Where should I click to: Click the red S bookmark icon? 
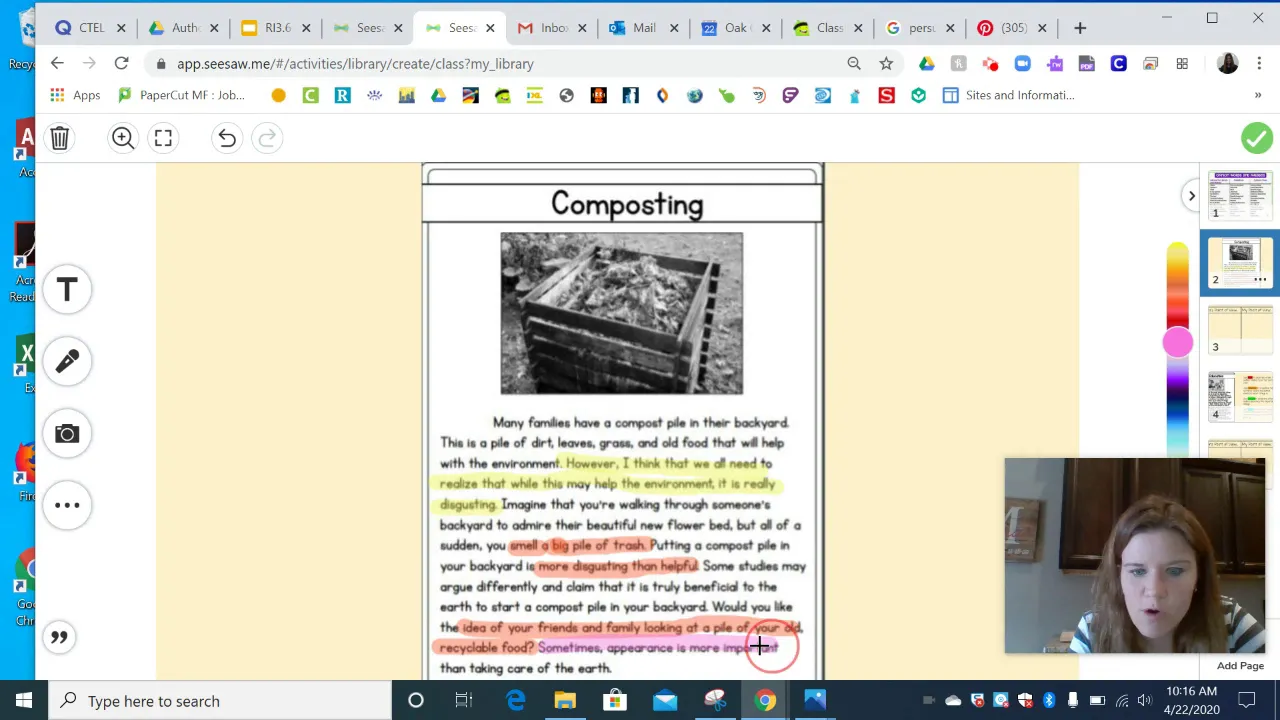coord(886,95)
